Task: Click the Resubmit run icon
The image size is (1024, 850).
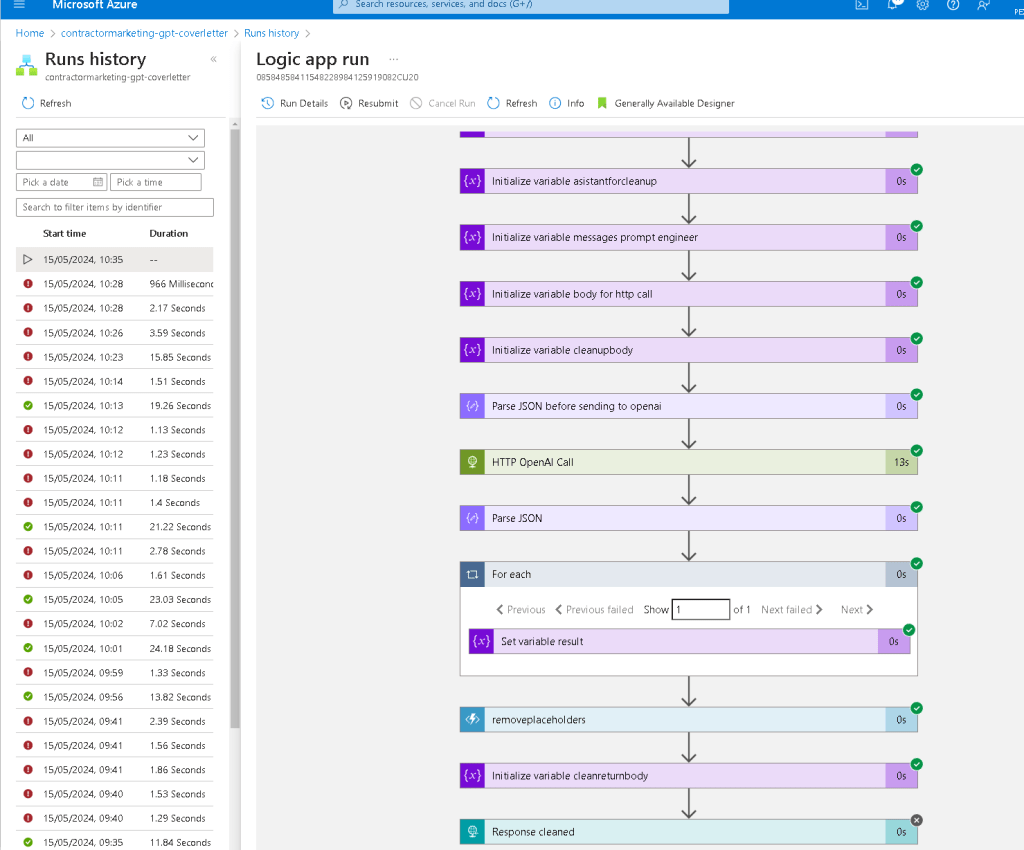Action: click(346, 103)
